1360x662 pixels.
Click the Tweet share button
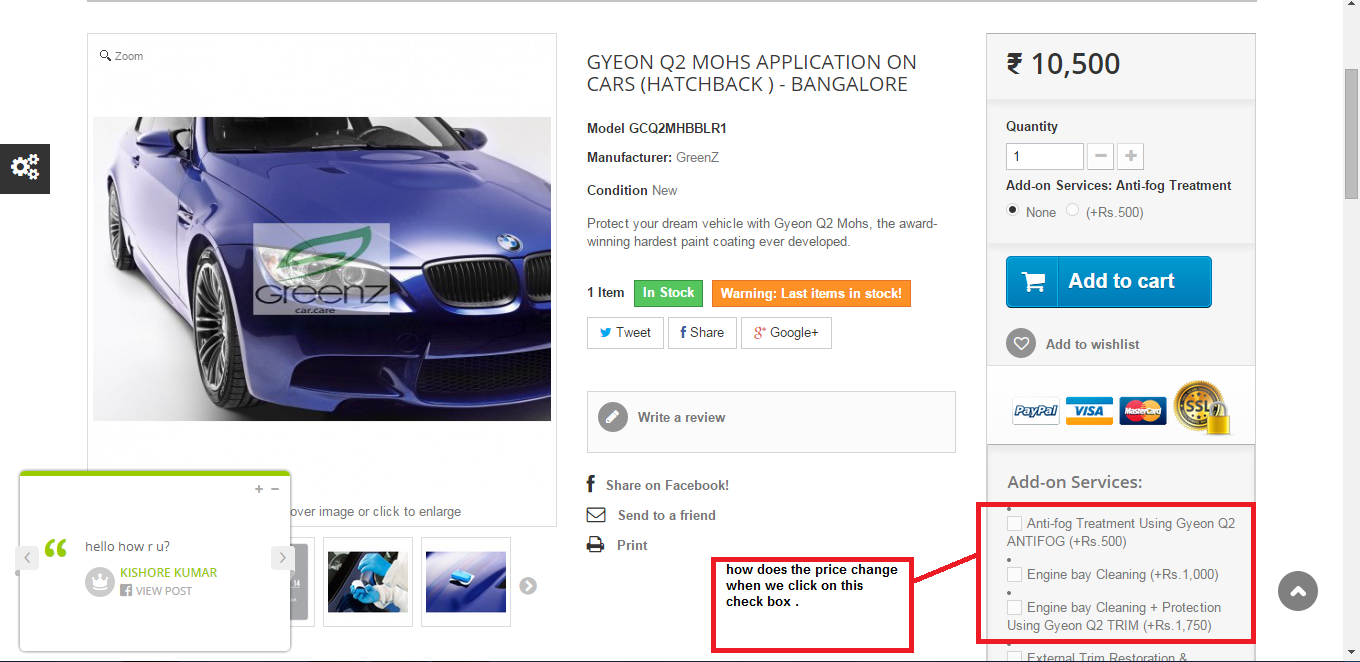625,333
